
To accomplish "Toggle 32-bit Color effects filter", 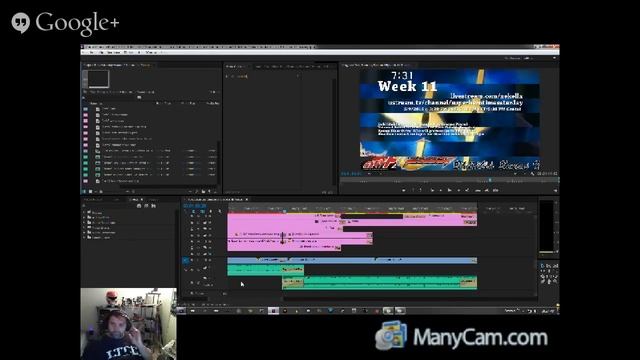I will point(147,206).
